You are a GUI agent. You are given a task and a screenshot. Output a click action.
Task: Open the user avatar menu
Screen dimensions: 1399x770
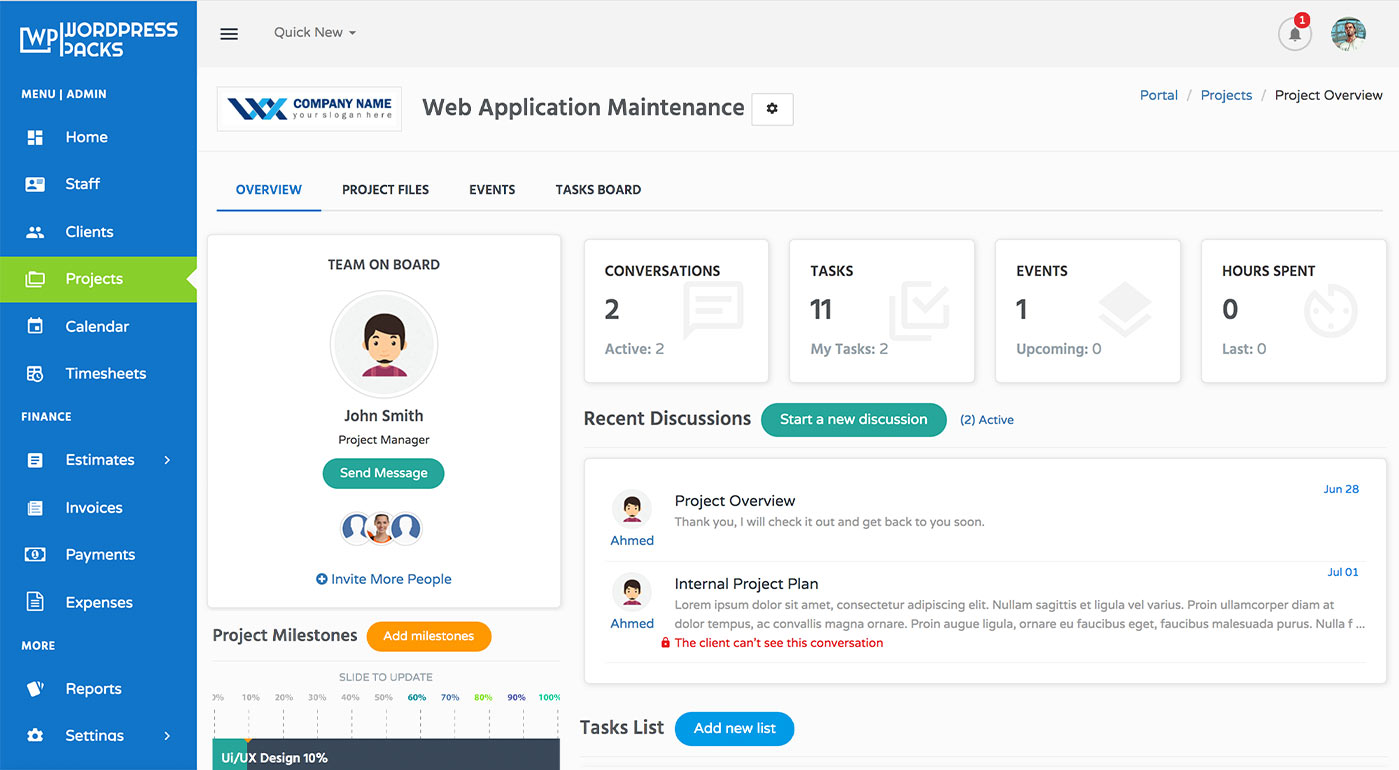(1348, 33)
